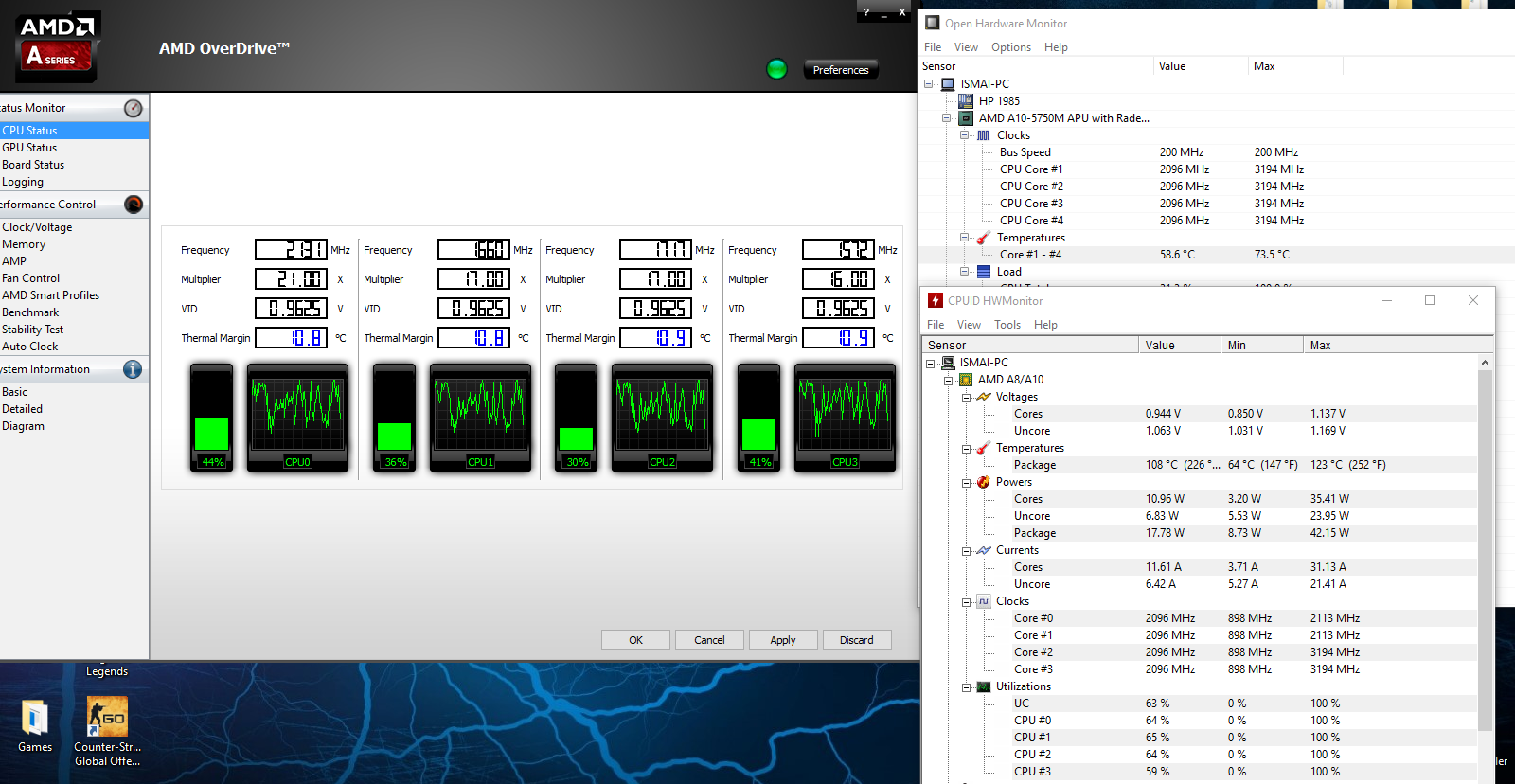
Task: Click the Voltages icon in HWMonitor
Action: 984,397
